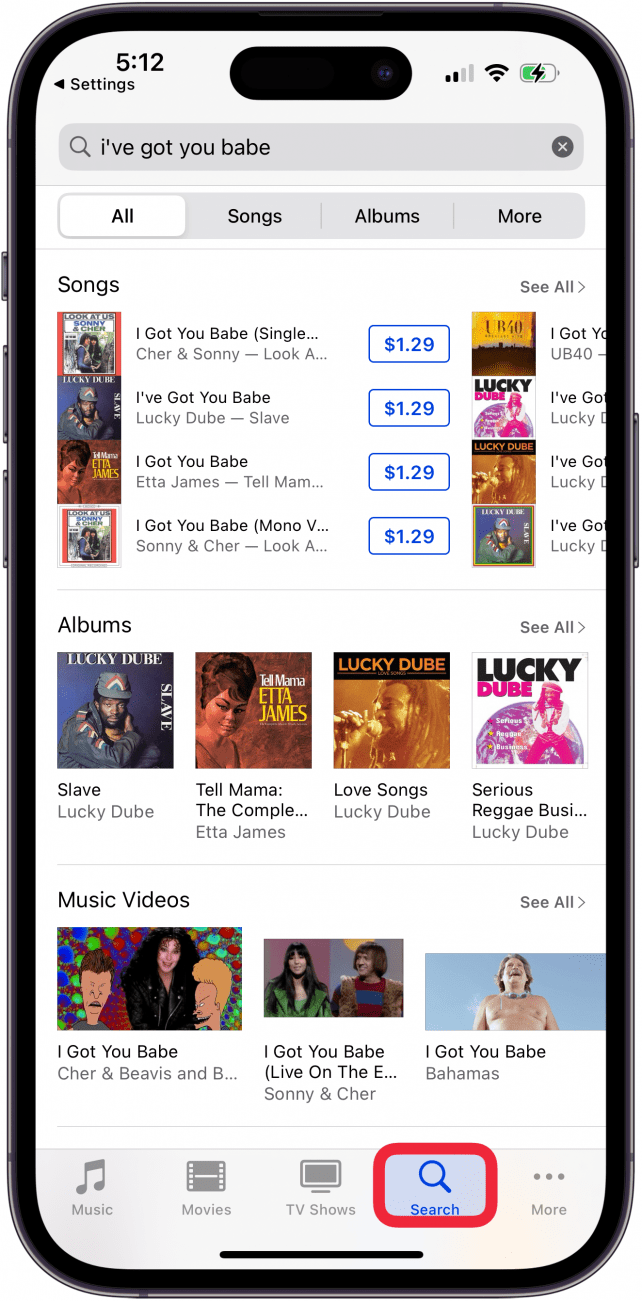Select the All filter segment
The height and width of the screenshot is (1301, 642).
[x=123, y=216]
